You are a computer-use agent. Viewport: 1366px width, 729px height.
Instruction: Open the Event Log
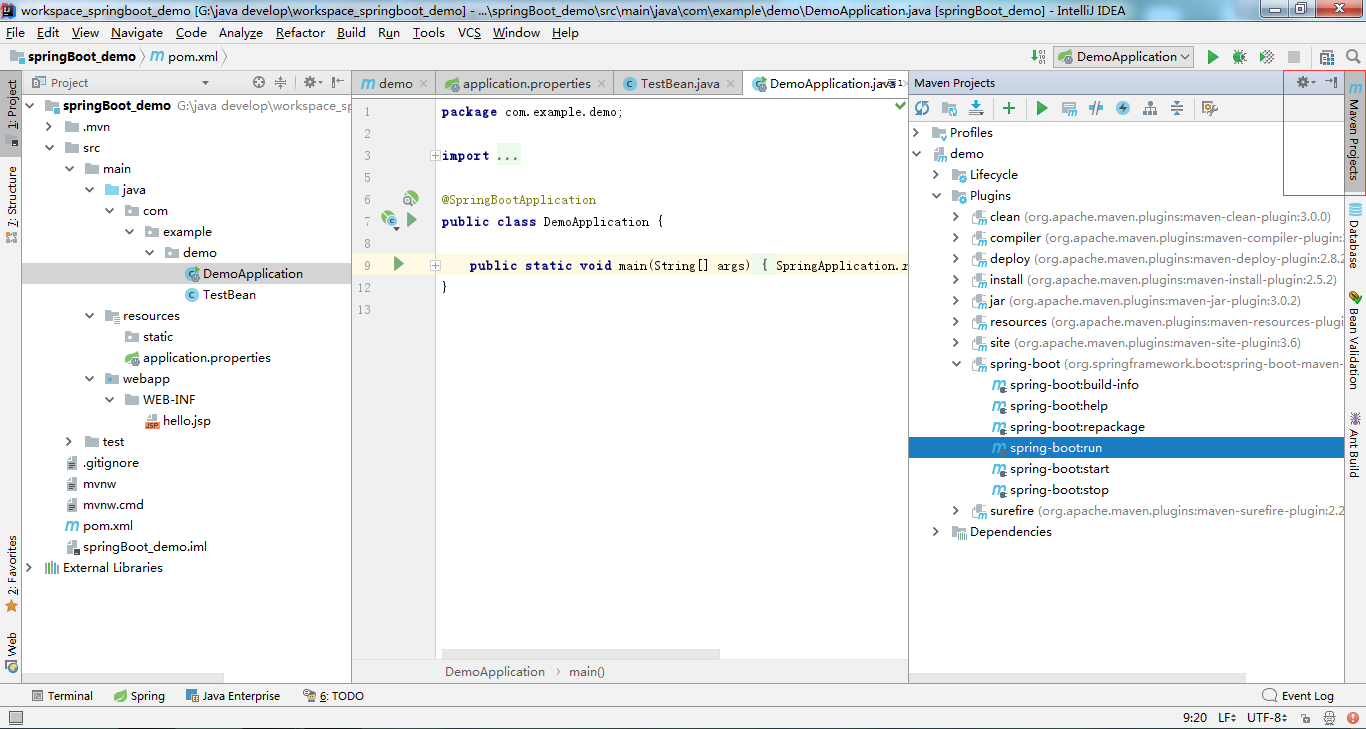pyautogui.click(x=1298, y=696)
